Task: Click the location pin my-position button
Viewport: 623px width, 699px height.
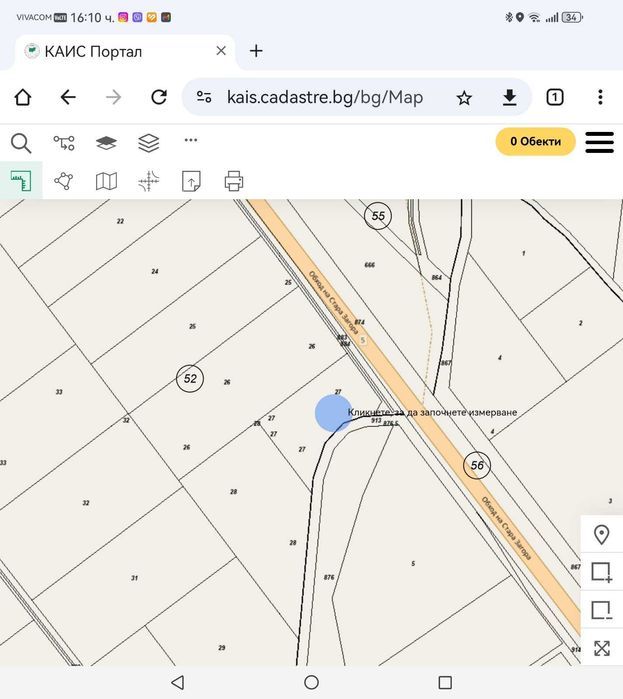Action: pos(602,534)
